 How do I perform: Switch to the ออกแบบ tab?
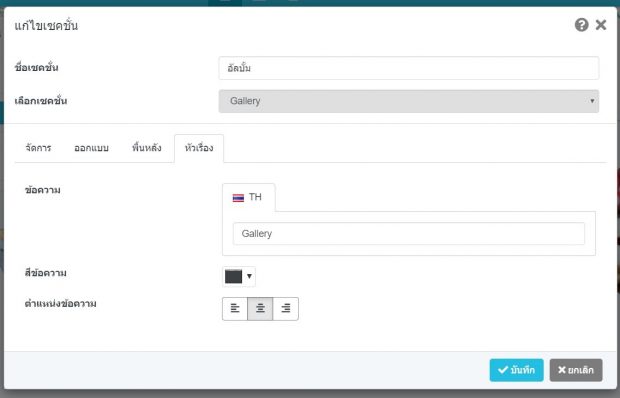click(91, 148)
